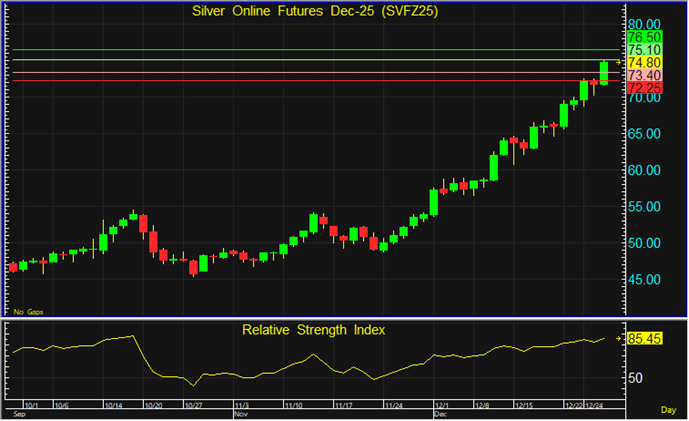Click the Relative Strength Index panel title
This screenshot has width=689, height=421.
click(x=313, y=328)
